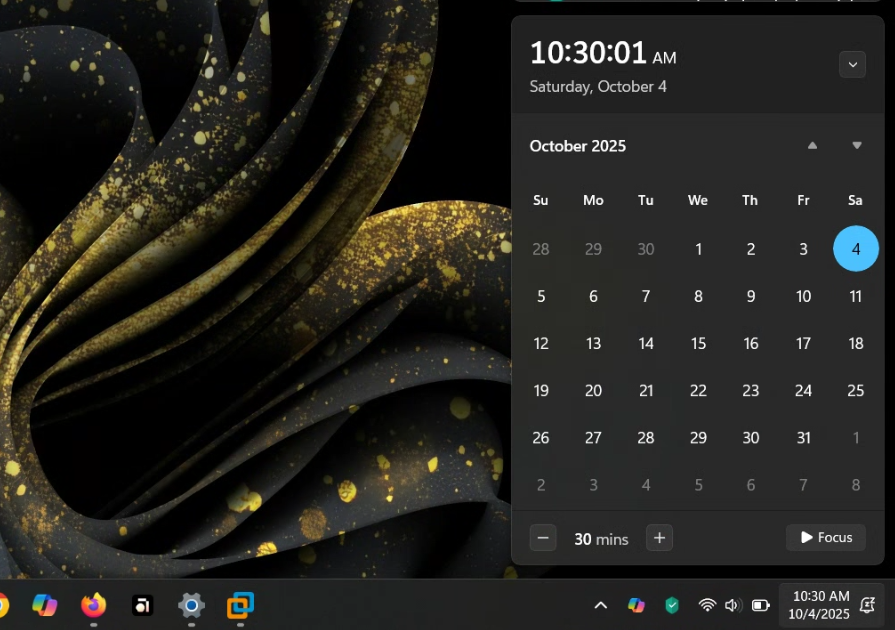Open the notification bell icon
The height and width of the screenshot is (630, 895).
pos(868,605)
